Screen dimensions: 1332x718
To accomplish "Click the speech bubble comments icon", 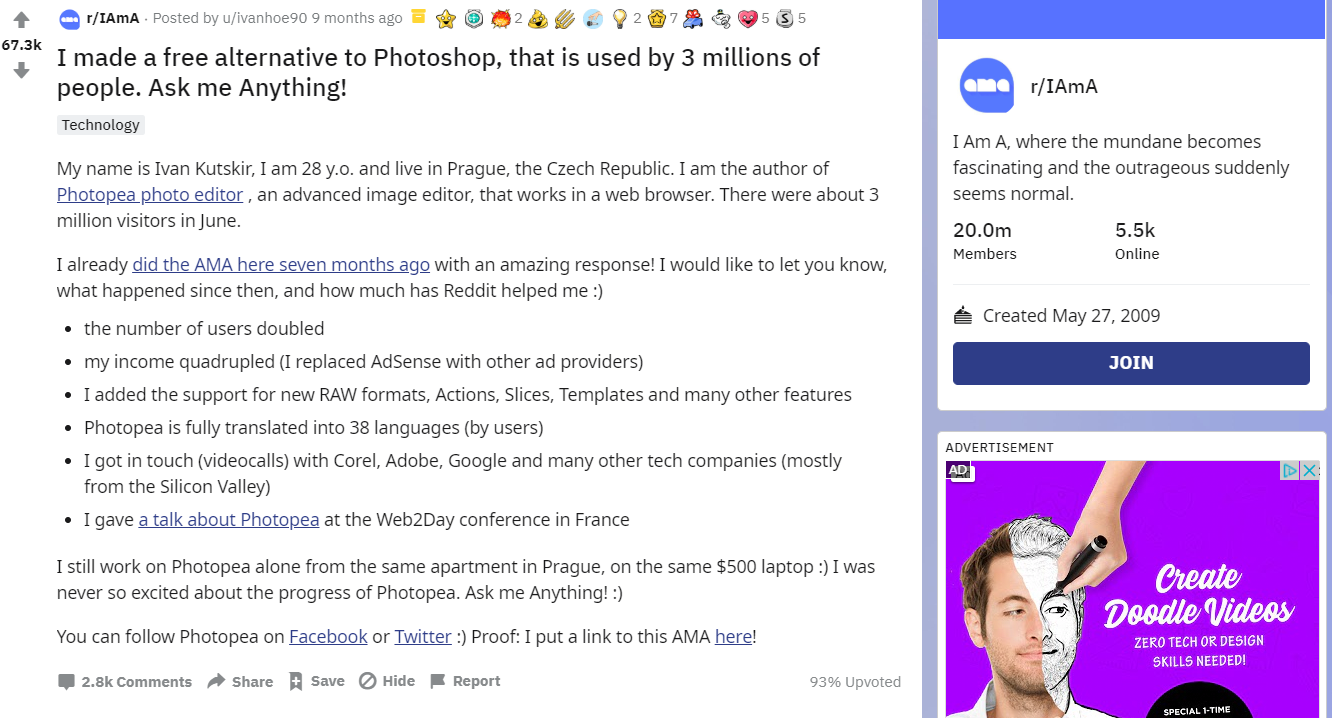I will tap(67, 682).
